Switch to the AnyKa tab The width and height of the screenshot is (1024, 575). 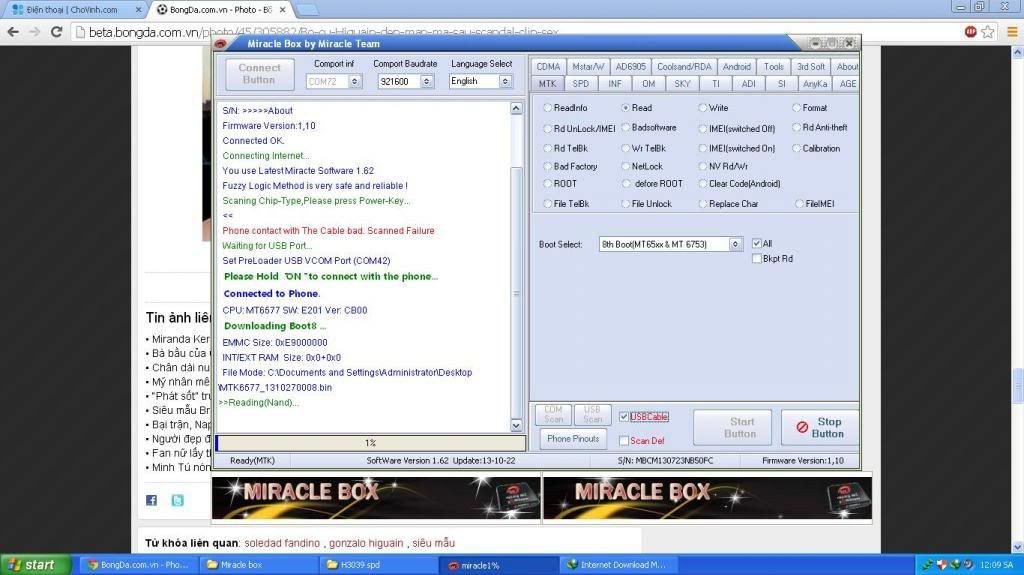(814, 84)
